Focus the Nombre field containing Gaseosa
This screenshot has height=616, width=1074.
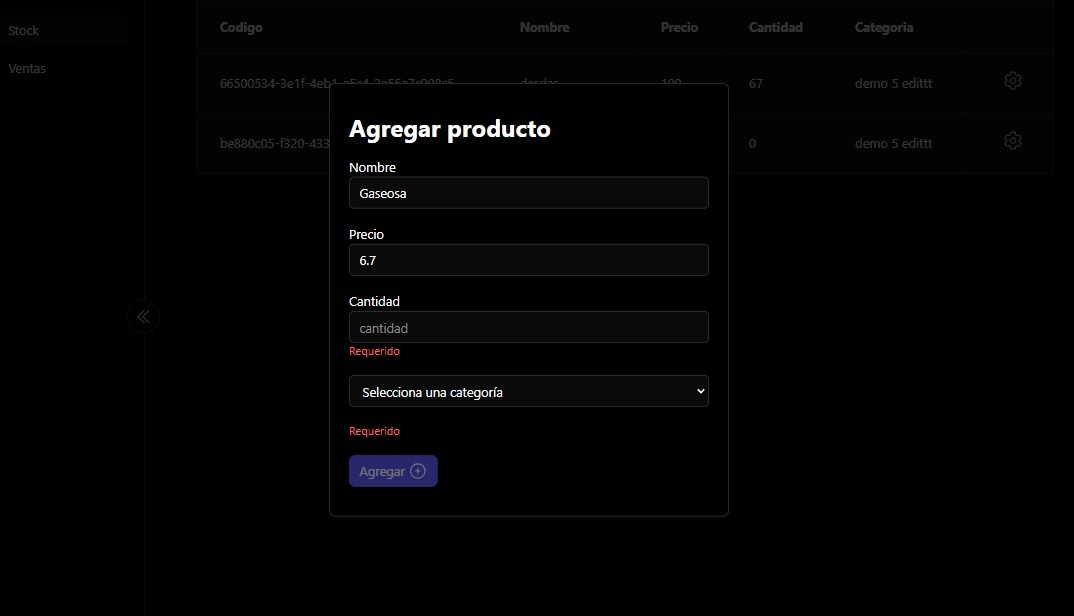coord(528,193)
